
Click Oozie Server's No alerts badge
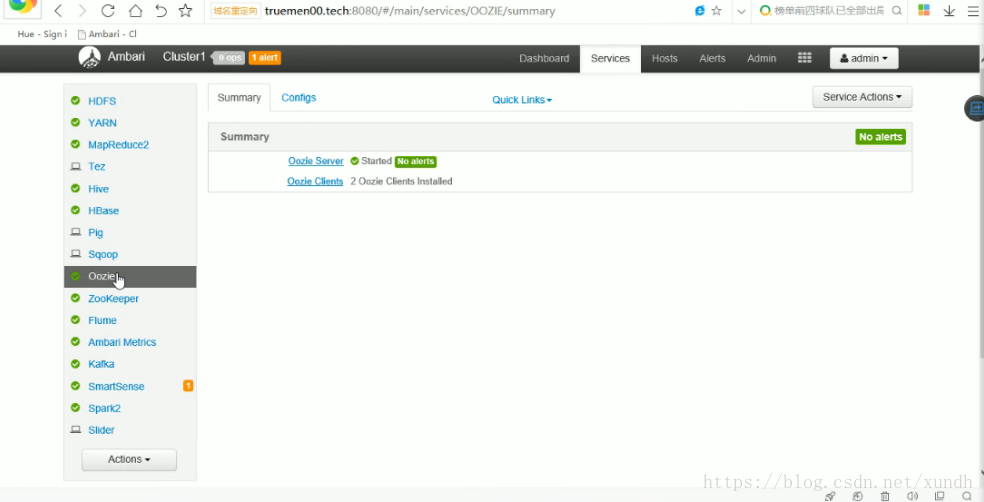click(415, 161)
